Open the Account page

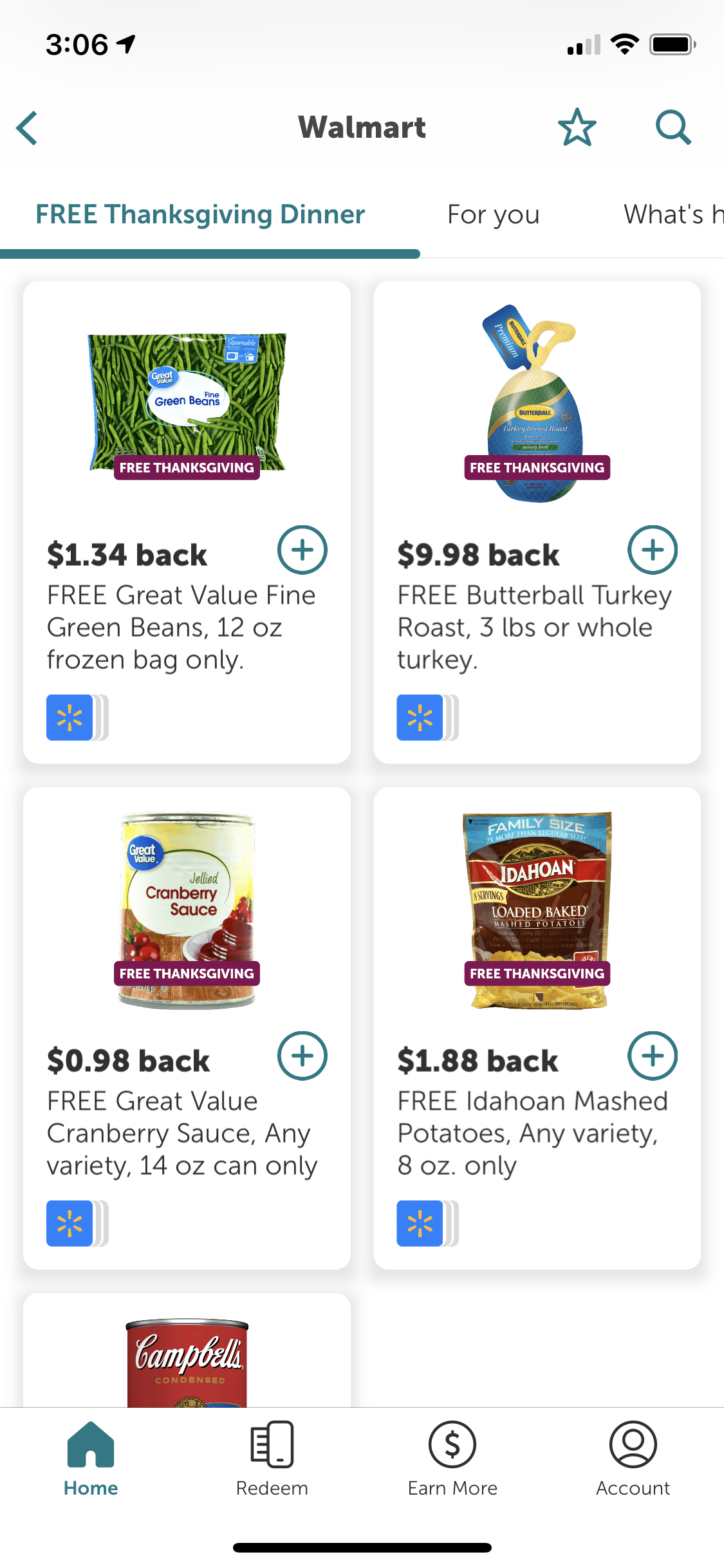point(633,1460)
